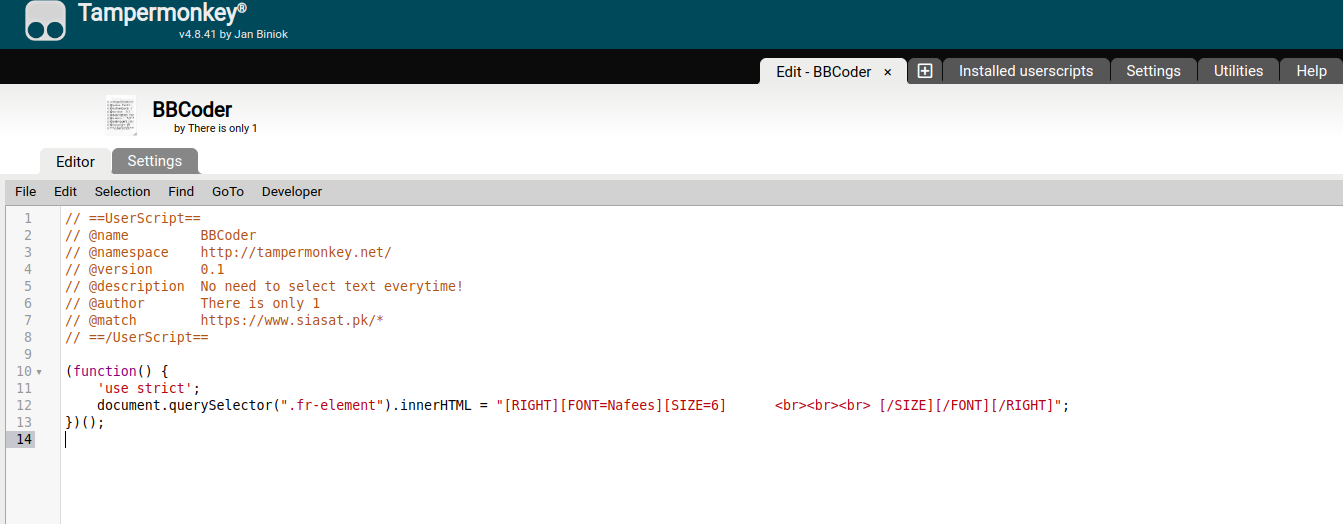Image resolution: width=1343 pixels, height=524 pixels.
Task: Click the "// ==/UserScript==" closing line
Action: coord(137,337)
